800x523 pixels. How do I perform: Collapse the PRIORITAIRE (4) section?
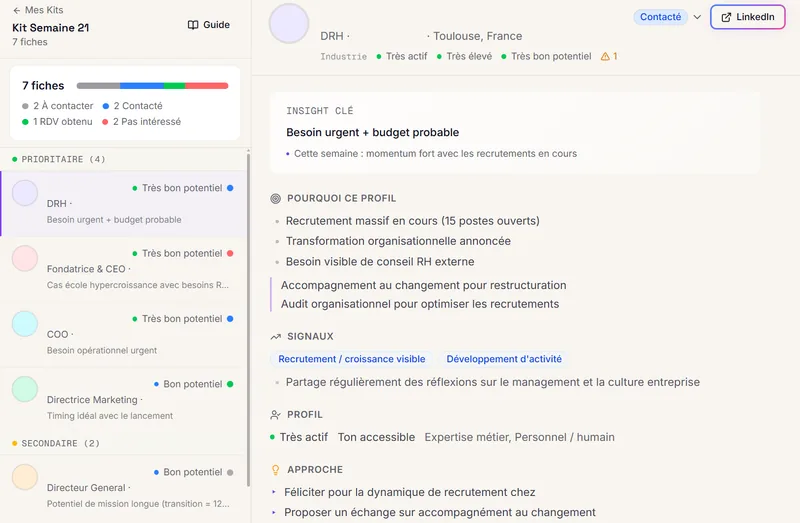click(59, 159)
